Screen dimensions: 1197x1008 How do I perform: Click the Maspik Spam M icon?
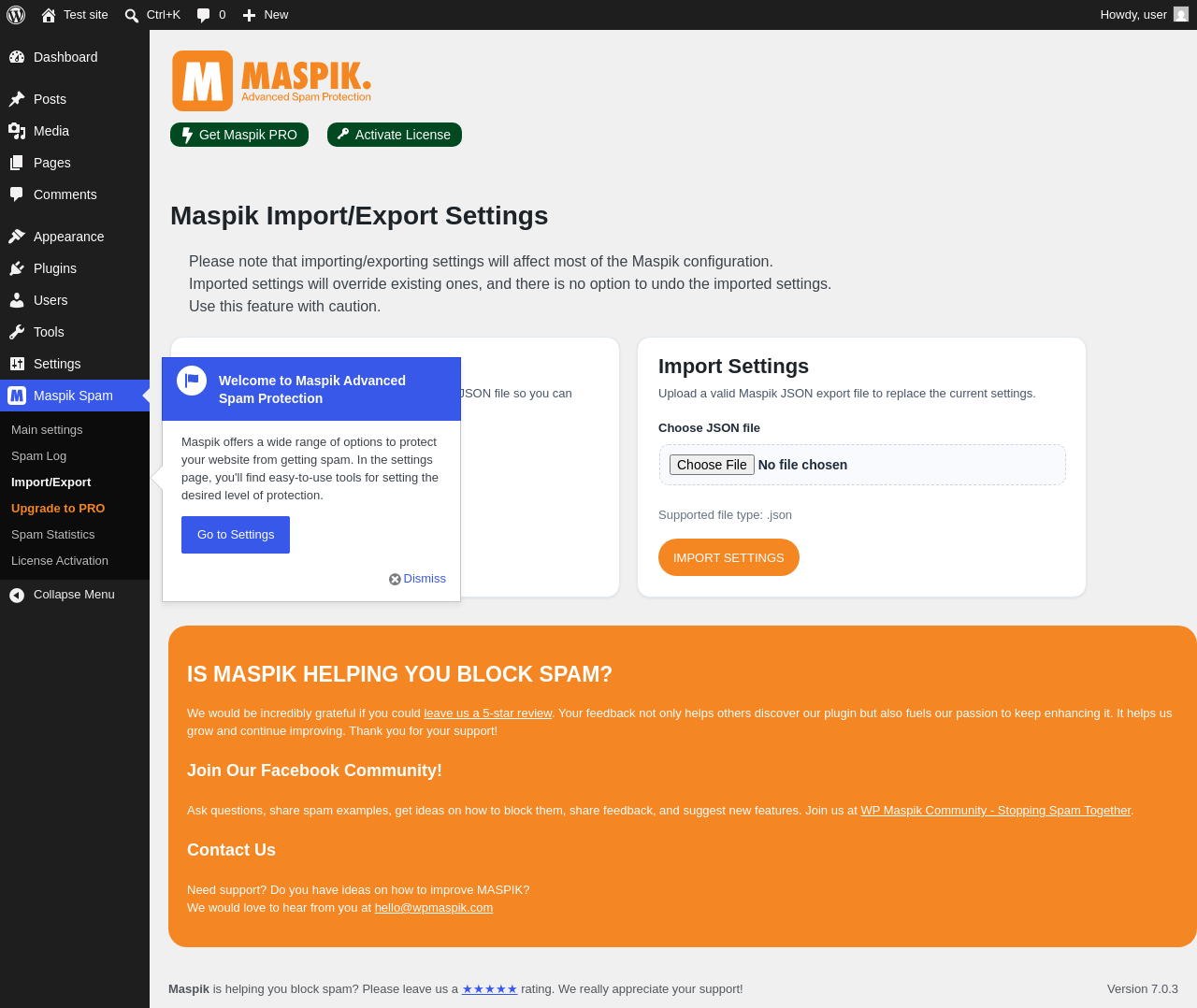point(17,396)
